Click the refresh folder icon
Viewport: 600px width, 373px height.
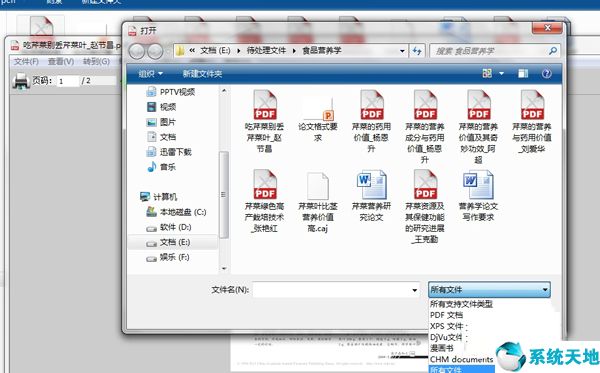click(417, 50)
